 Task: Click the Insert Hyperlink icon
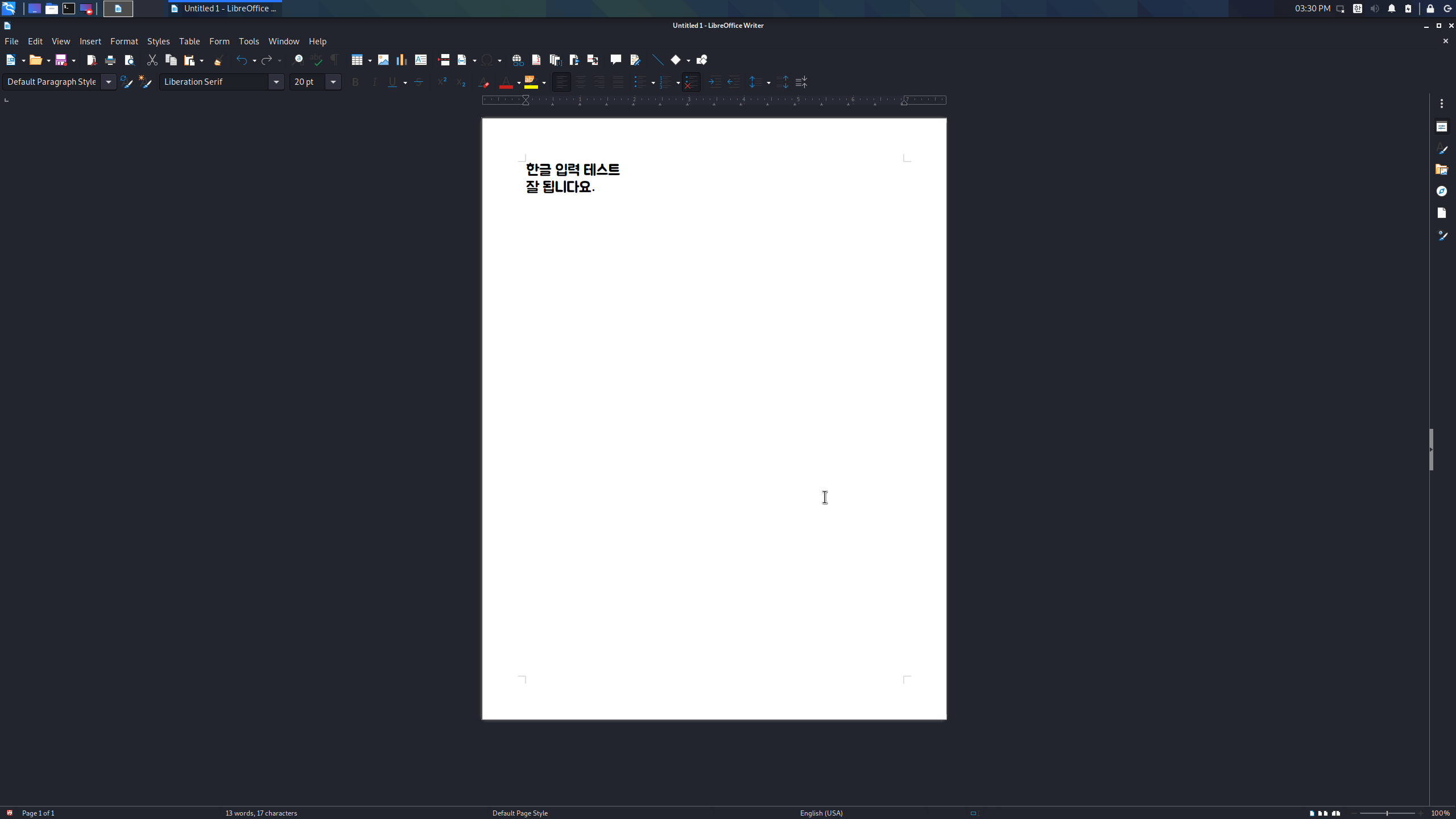(x=517, y=60)
